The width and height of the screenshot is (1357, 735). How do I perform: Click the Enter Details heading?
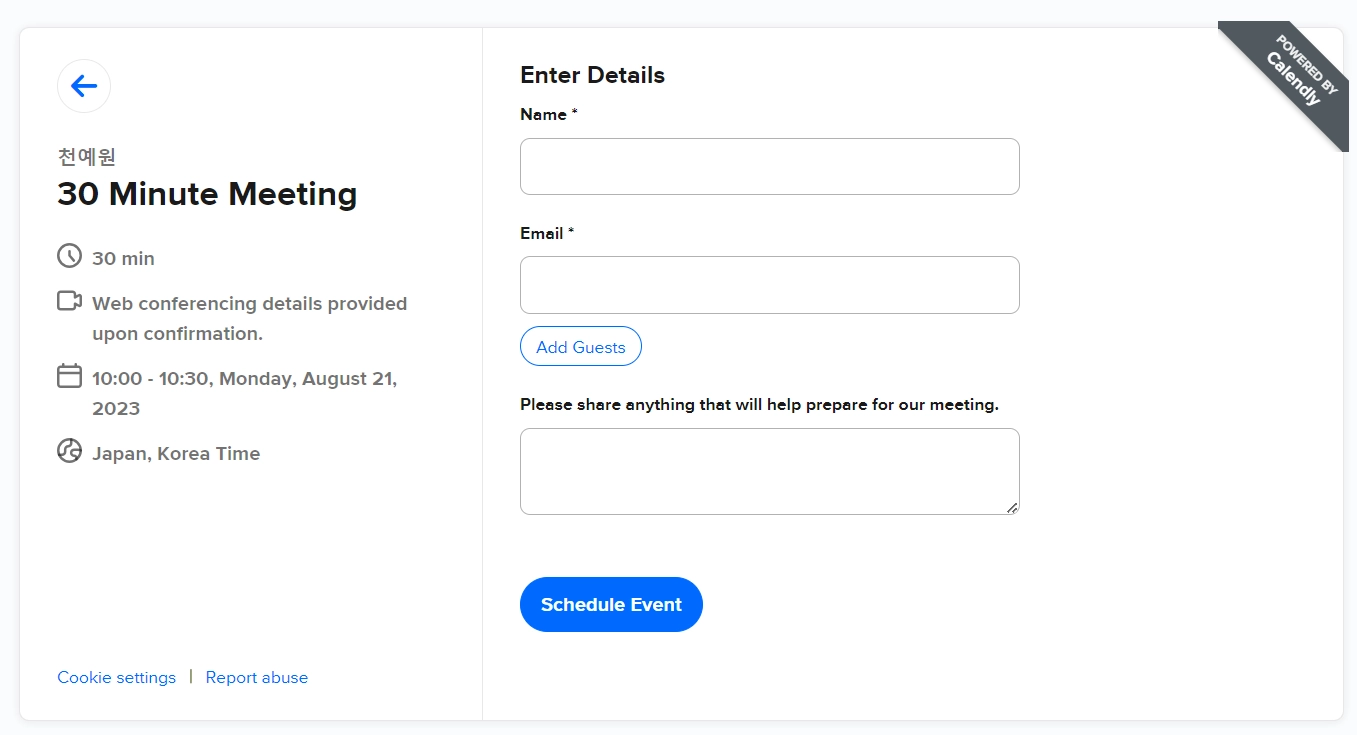pyautogui.click(x=592, y=75)
